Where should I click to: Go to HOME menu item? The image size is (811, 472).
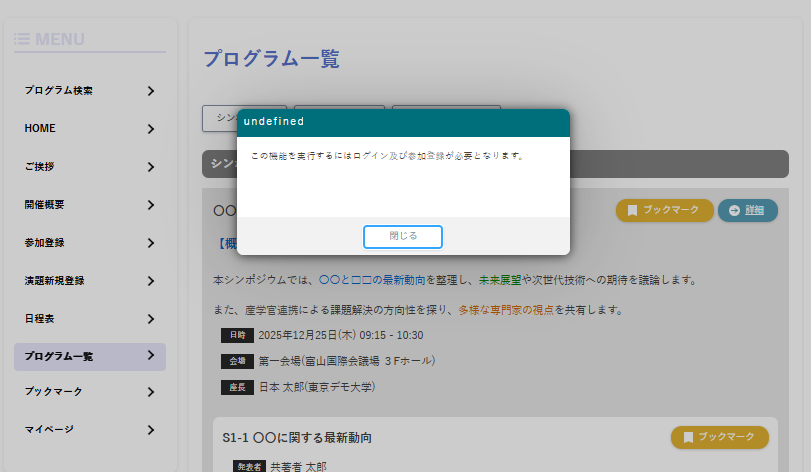coord(40,129)
